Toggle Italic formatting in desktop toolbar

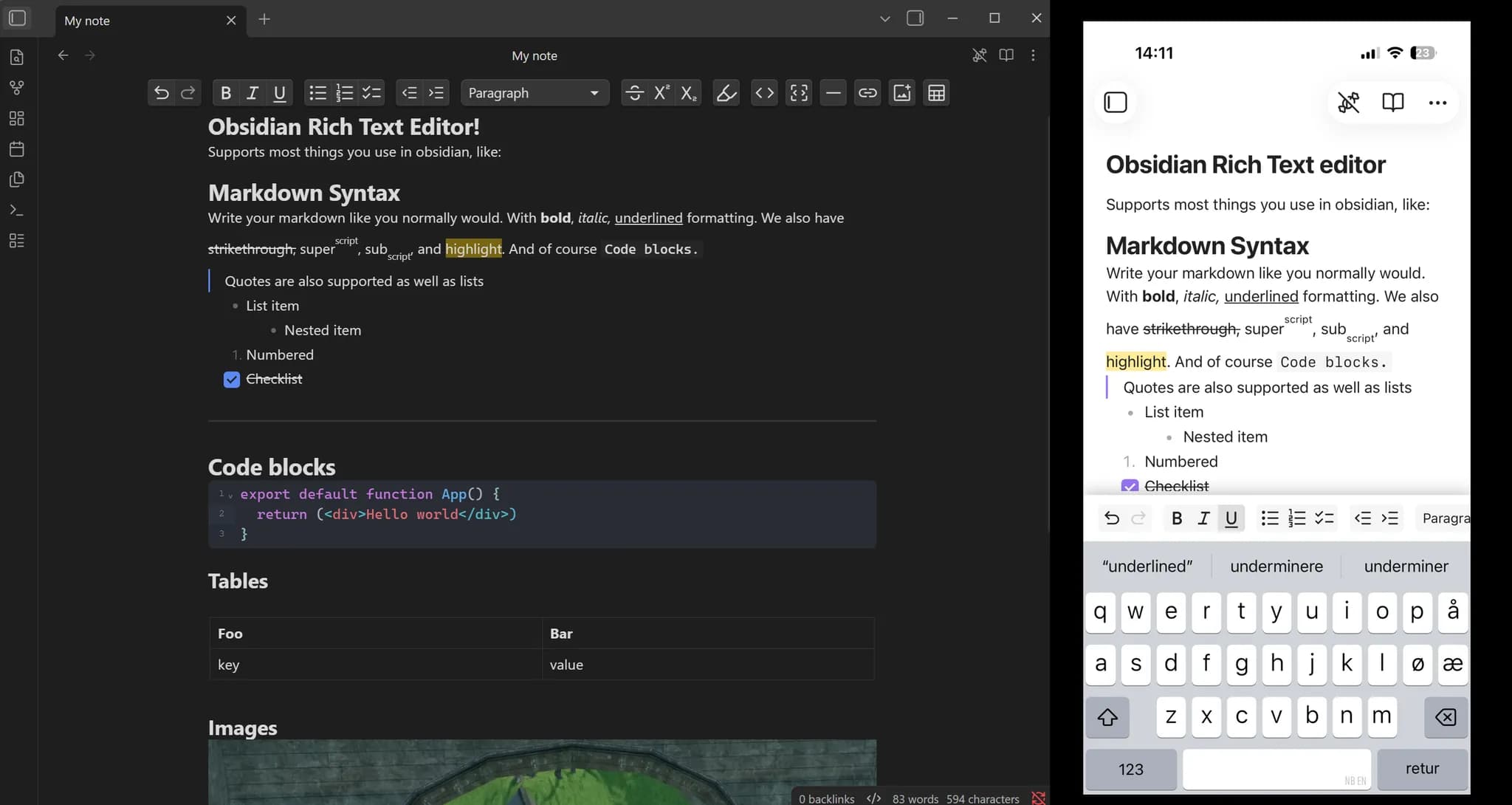252,93
